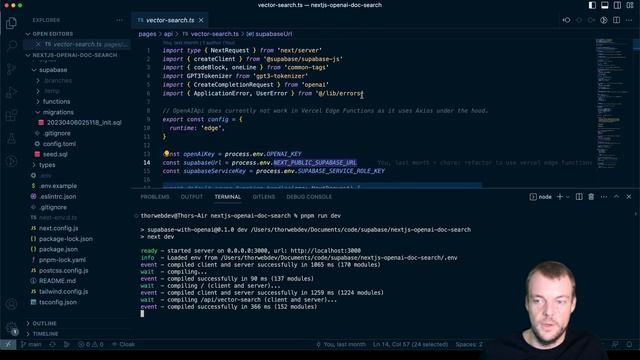Add a new terminal with plus icon
The image size is (640, 360).
click(560, 197)
